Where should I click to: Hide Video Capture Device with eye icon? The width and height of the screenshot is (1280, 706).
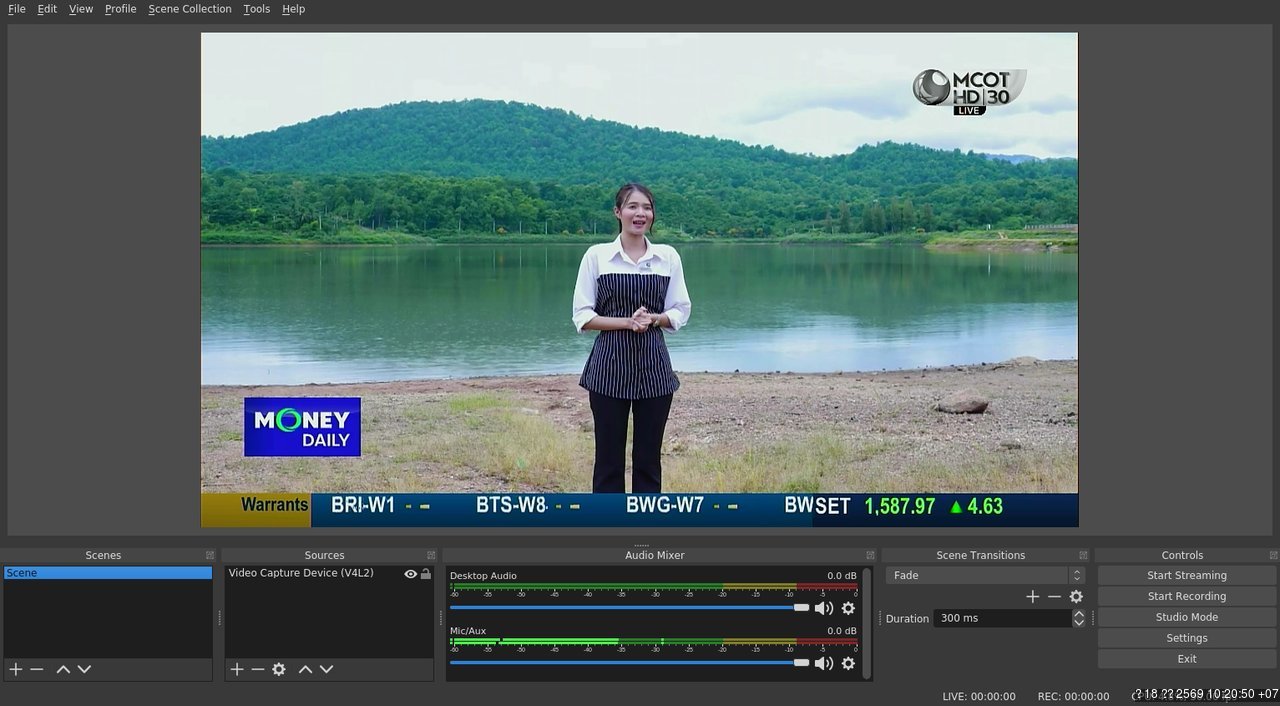click(x=410, y=574)
